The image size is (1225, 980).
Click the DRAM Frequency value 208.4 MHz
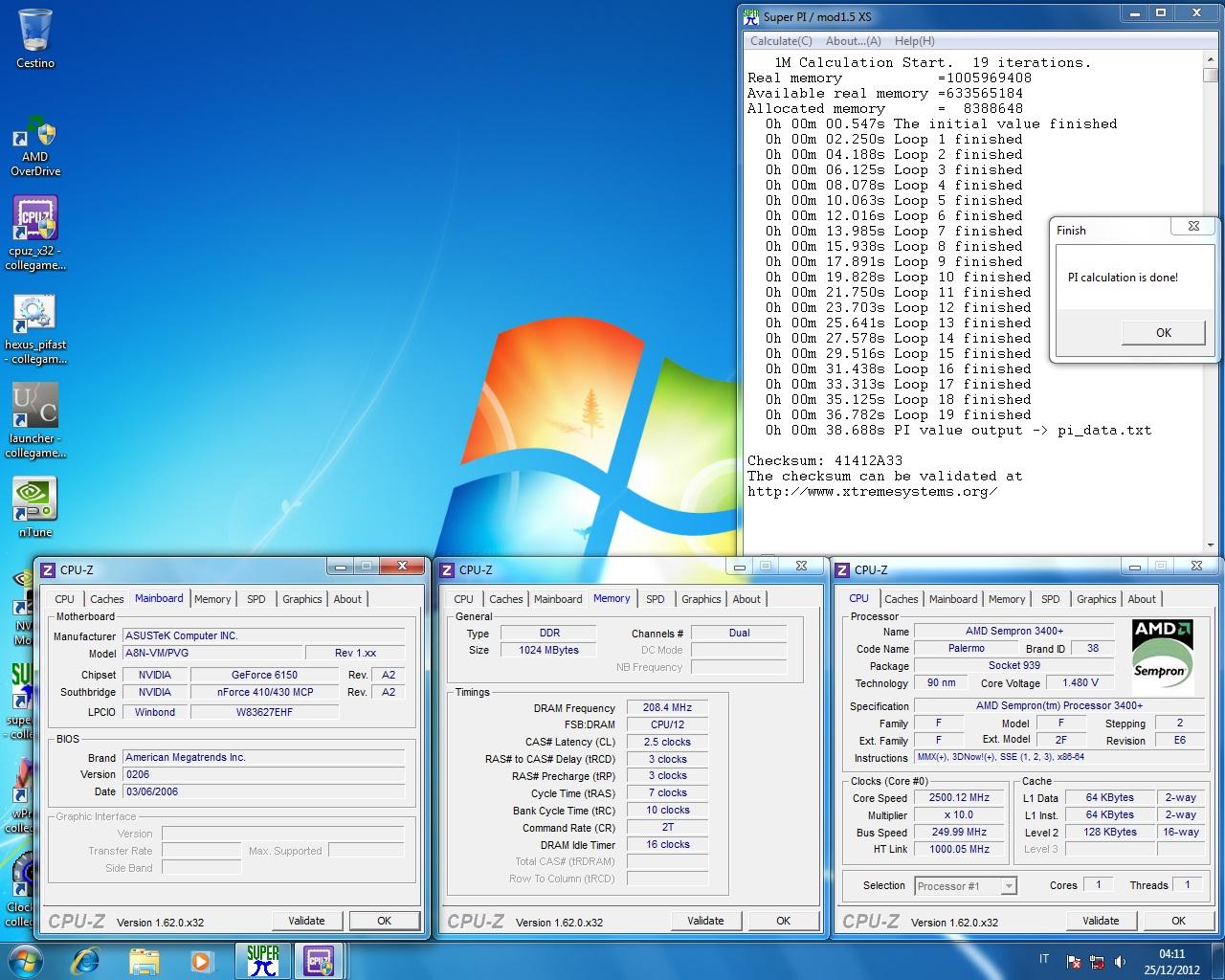click(x=668, y=708)
